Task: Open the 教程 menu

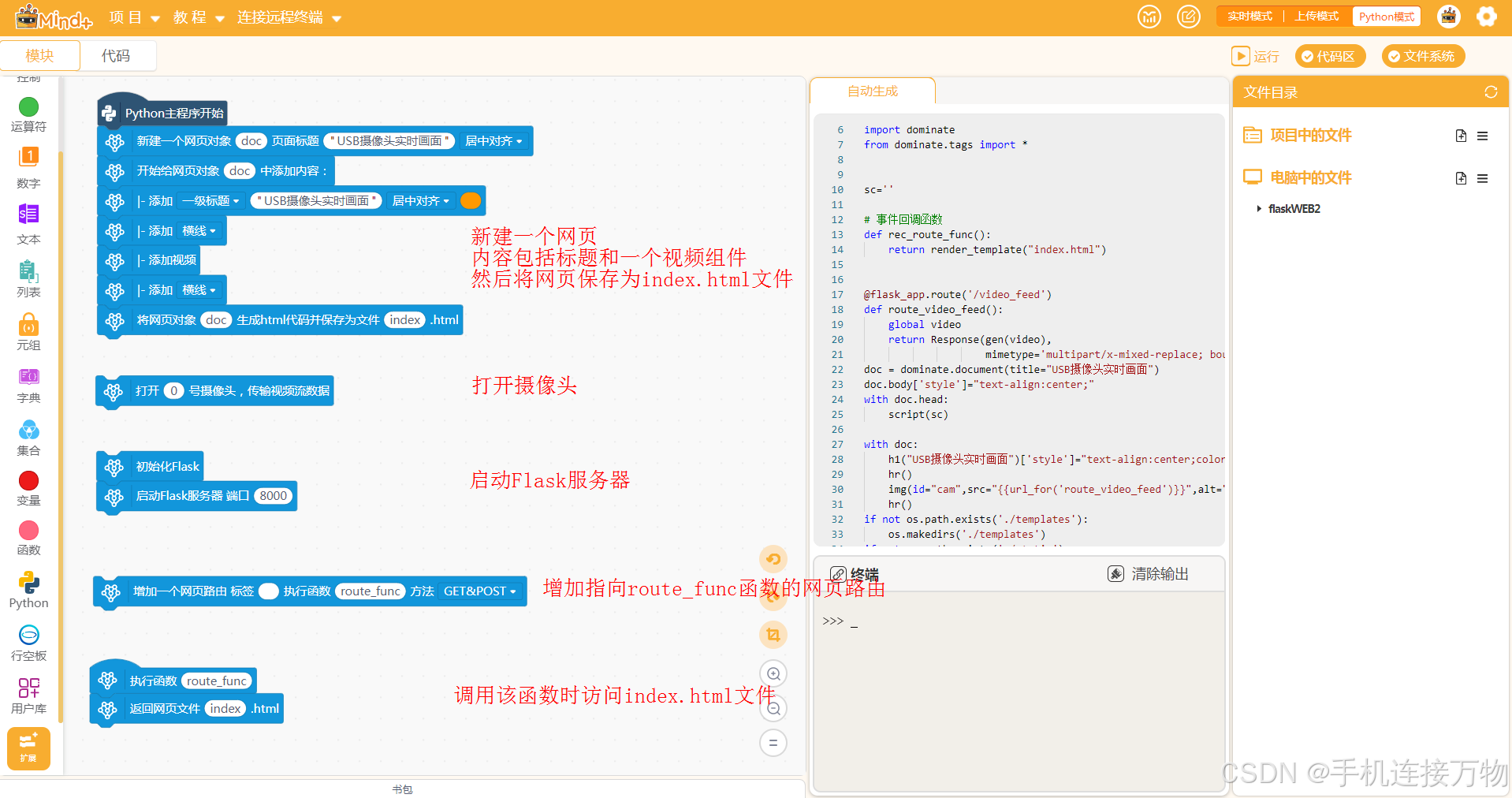Action: pyautogui.click(x=199, y=17)
